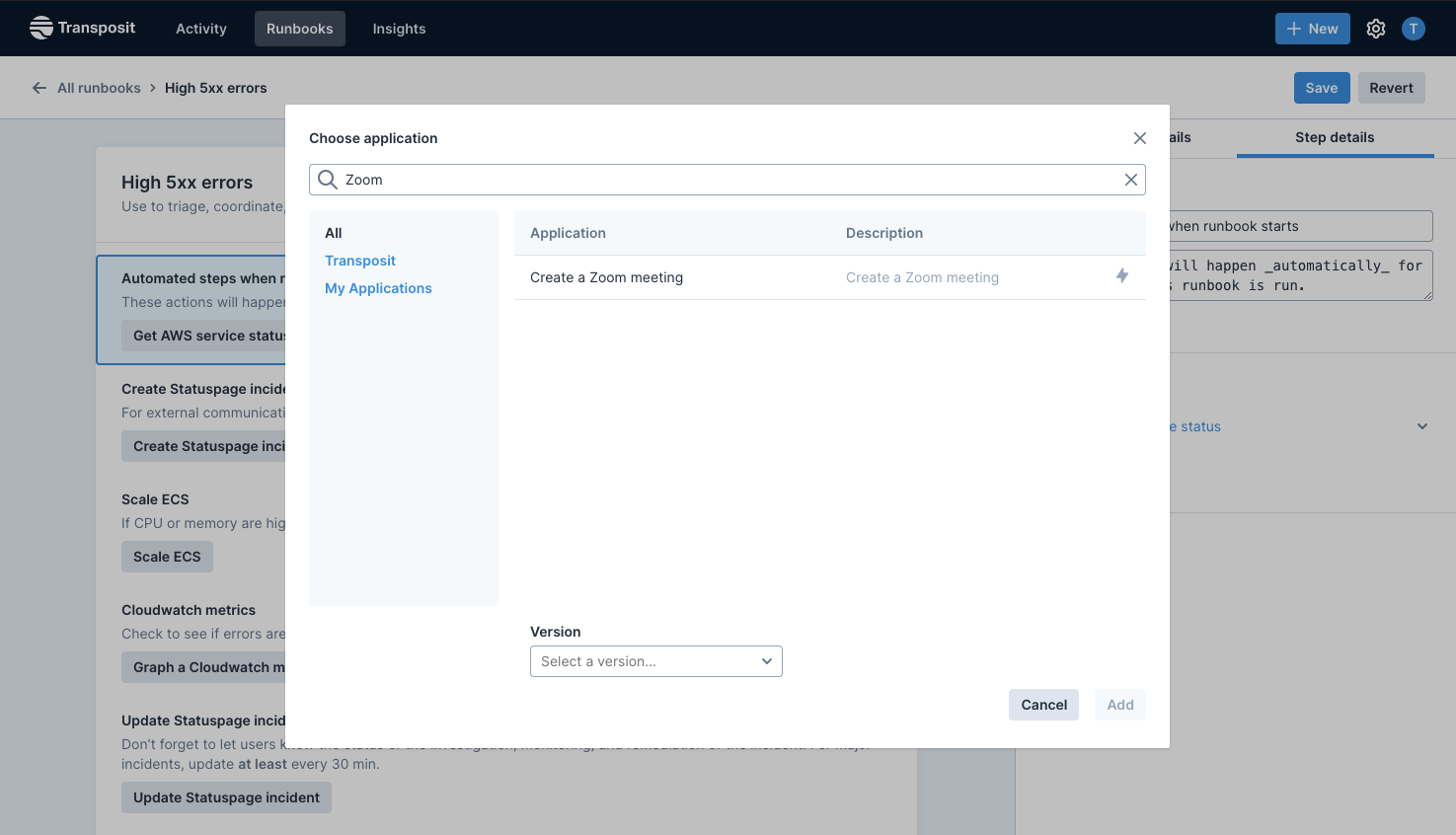This screenshot has height=835, width=1456.
Task: Open the user avatar T menu
Action: point(1414,29)
